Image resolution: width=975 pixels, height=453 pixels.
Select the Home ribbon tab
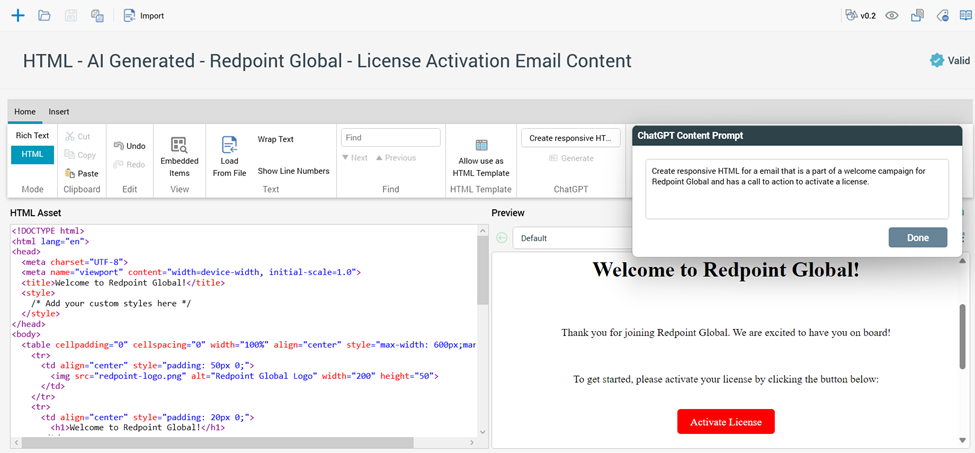[25, 112]
